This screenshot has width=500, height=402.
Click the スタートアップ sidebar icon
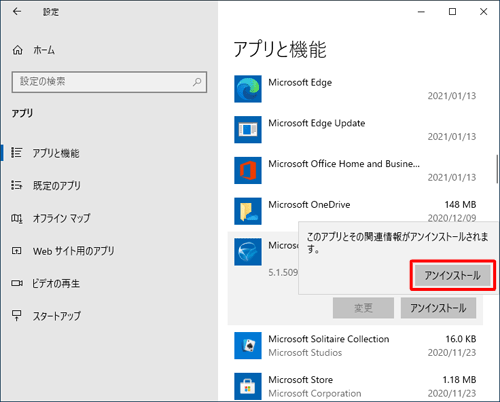[x=16, y=315]
